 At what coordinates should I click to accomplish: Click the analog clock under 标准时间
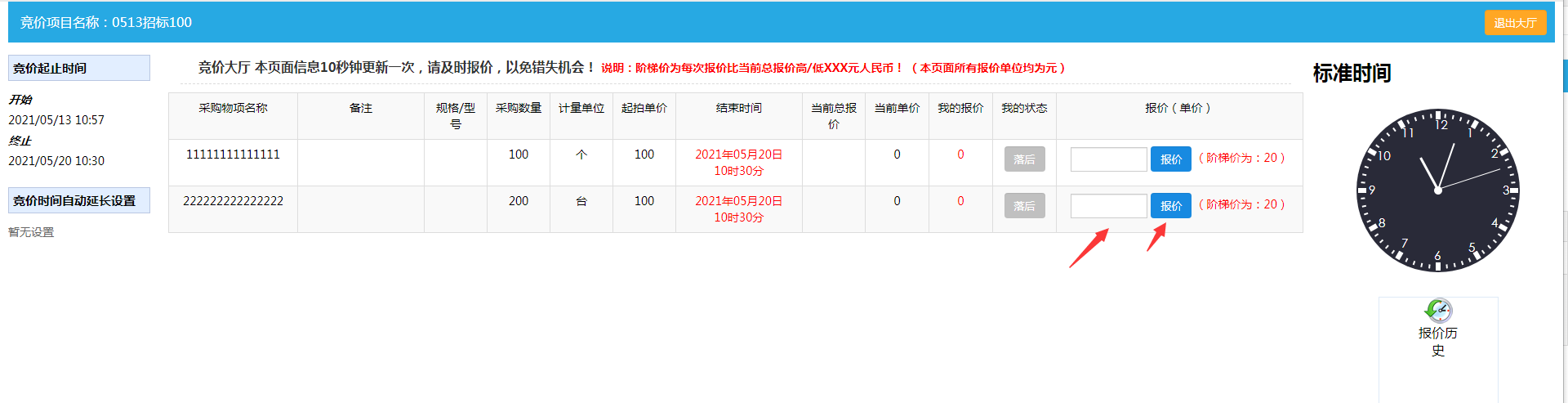(1437, 190)
